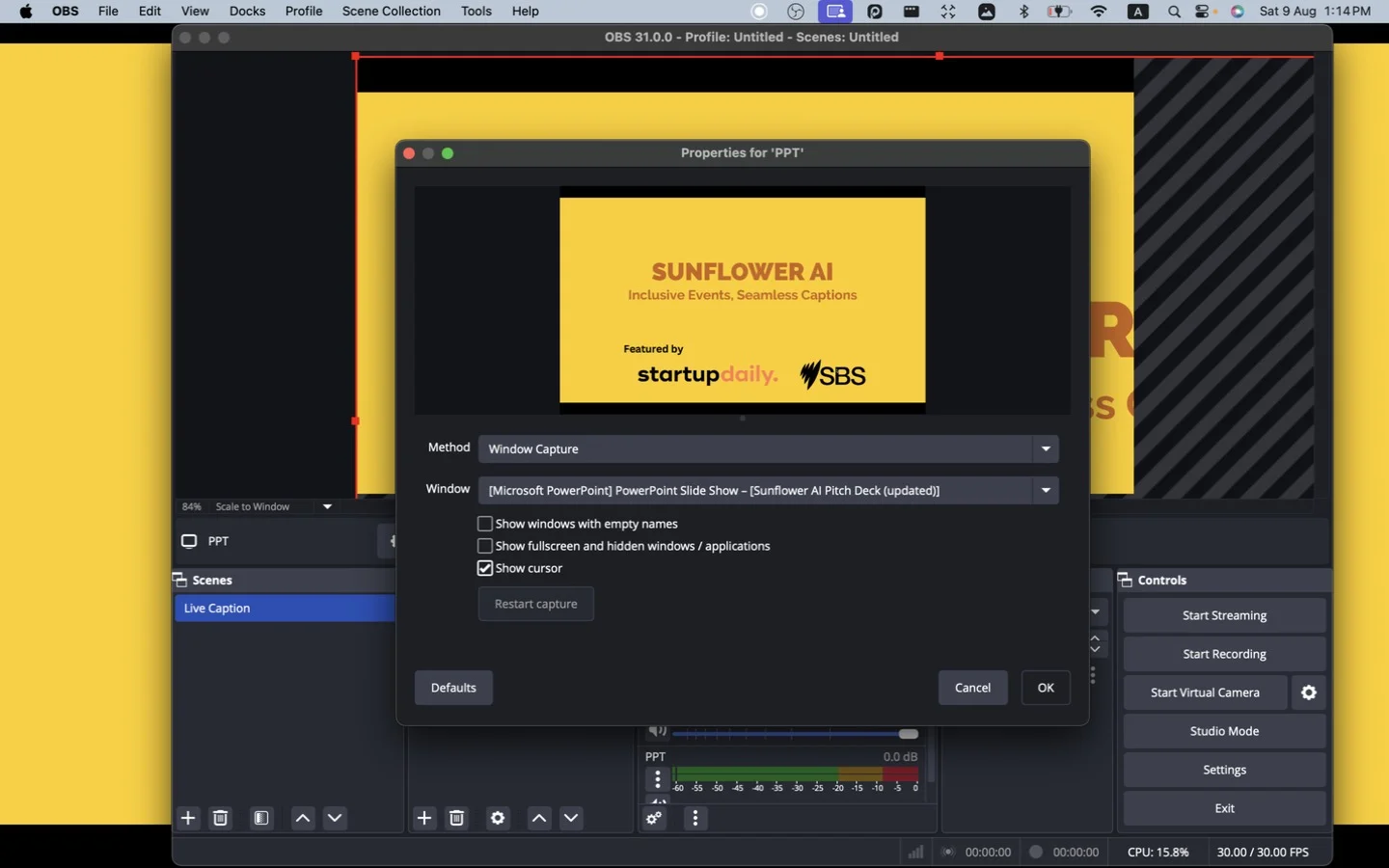Move scene up with arrow icon

click(x=303, y=818)
